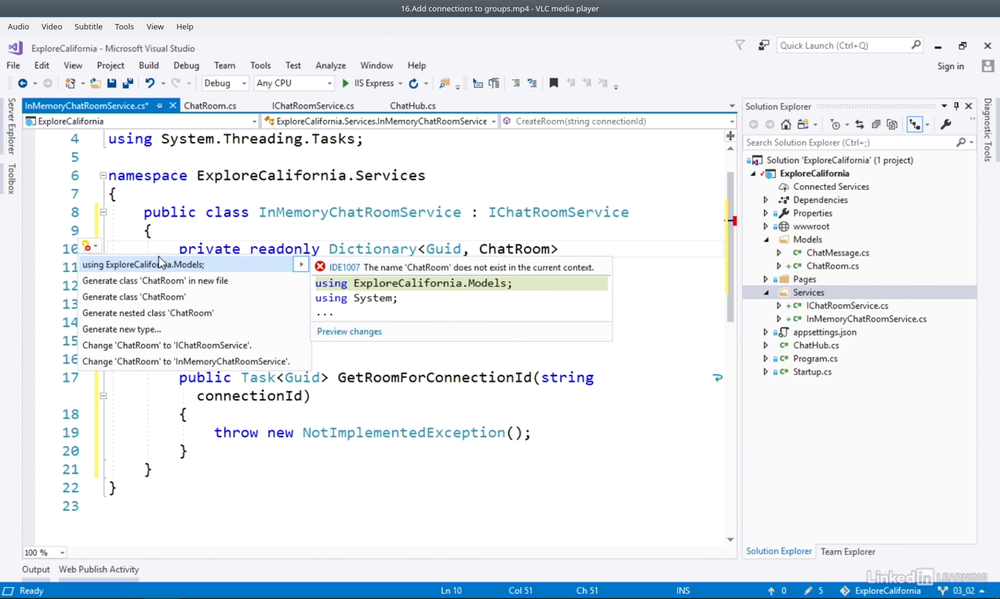
Task: Expand the wwwroot node
Action: [x=766, y=226]
